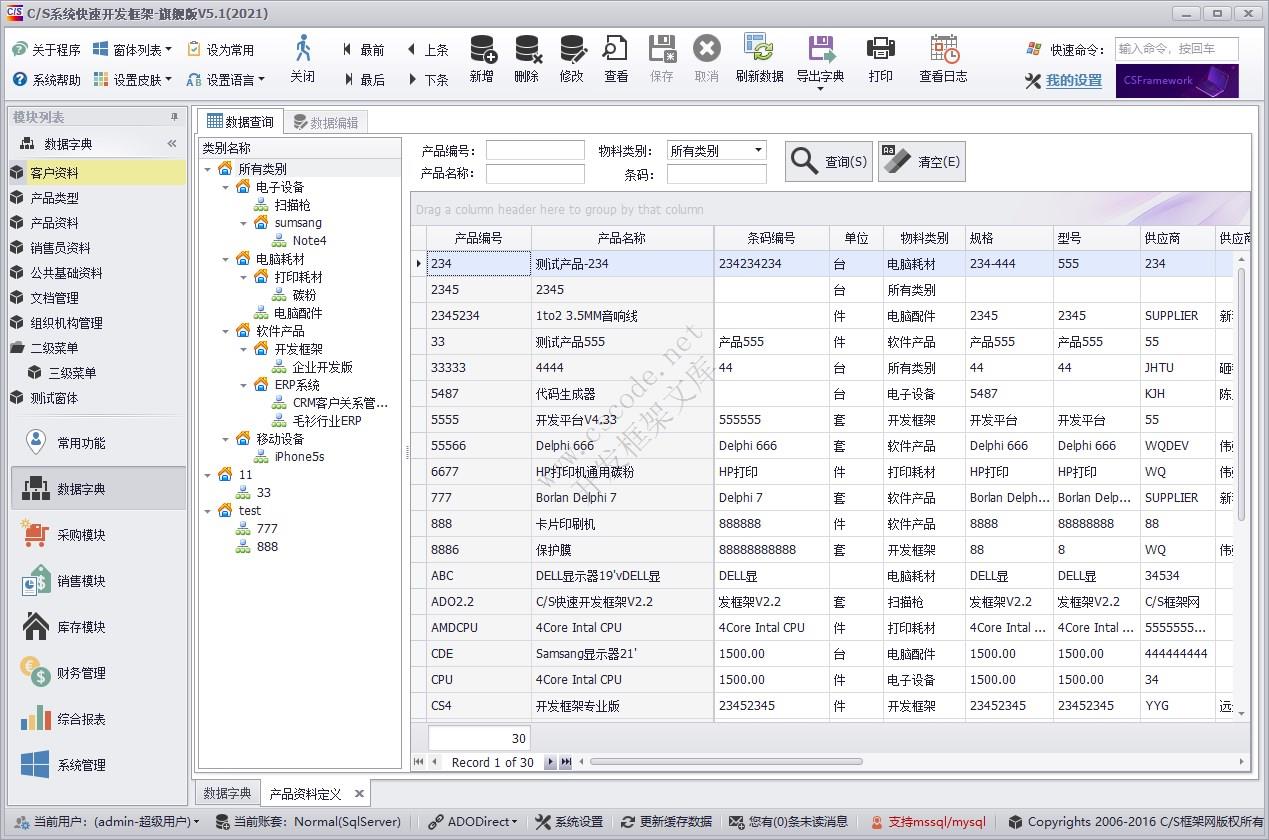Collapse the 电子设备 tree node
This screenshot has height=840, width=1269.
(226, 187)
